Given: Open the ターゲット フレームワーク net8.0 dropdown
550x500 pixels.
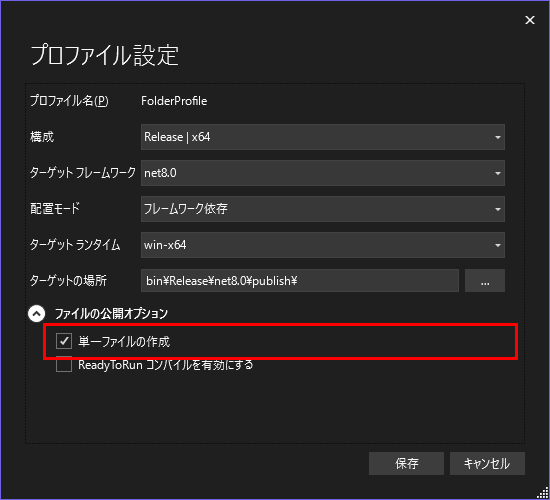Looking at the screenshot, I should pos(323,173).
